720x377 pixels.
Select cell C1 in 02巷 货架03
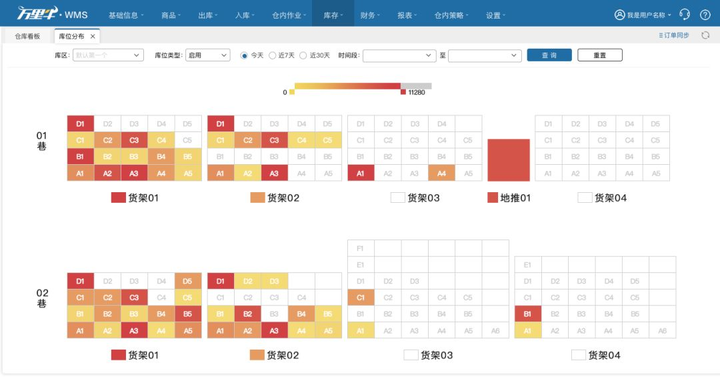click(x=360, y=298)
